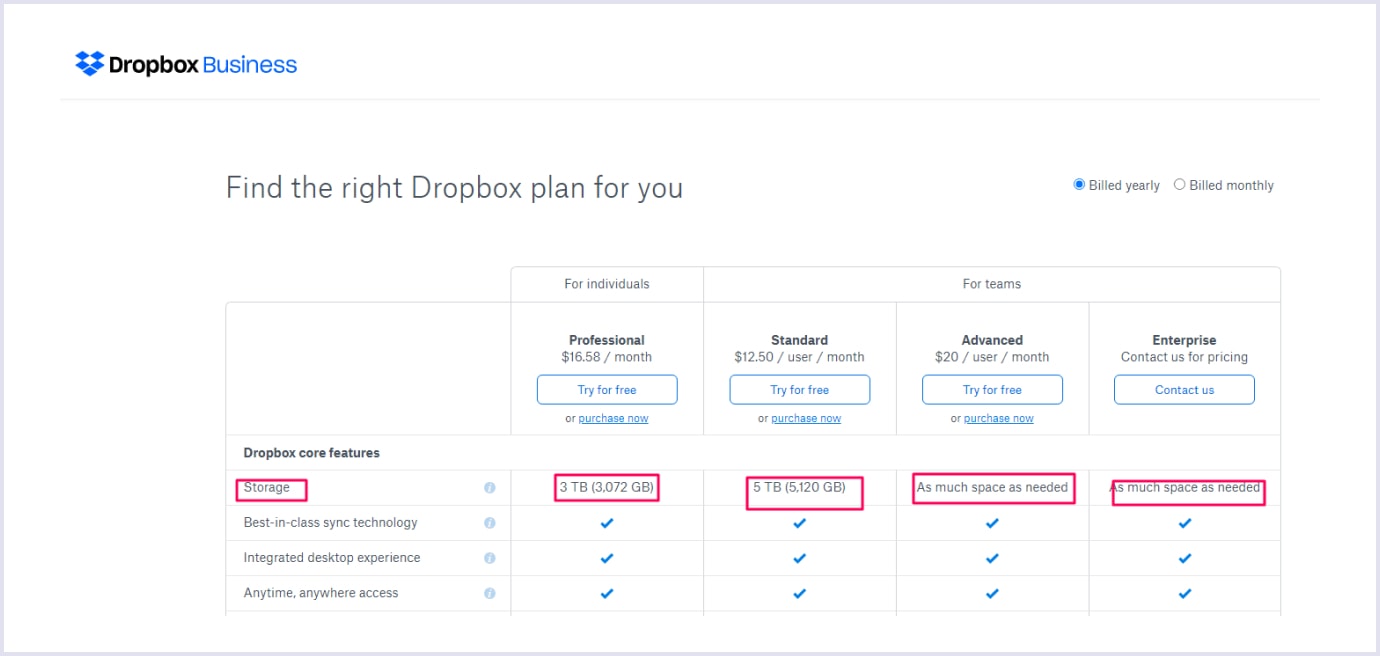1380x656 pixels.
Task: Click the Dropbox Business logo
Action: click(185, 62)
